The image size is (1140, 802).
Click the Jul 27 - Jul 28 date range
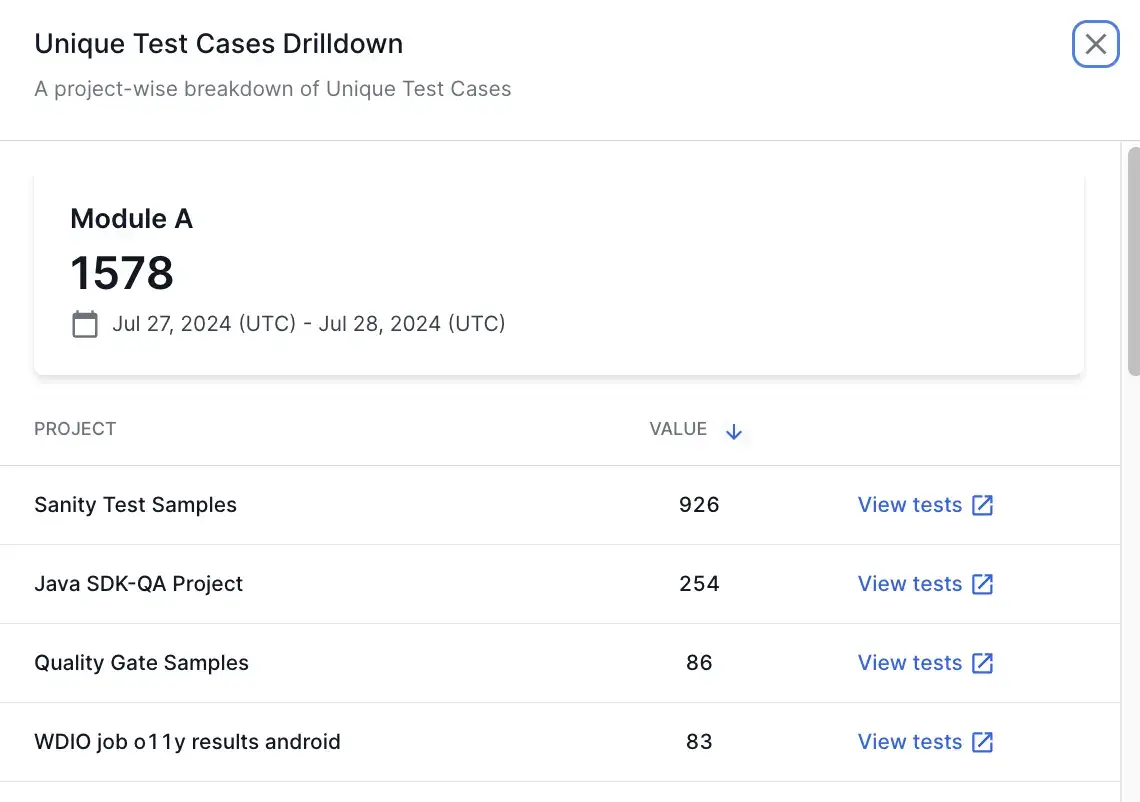(x=308, y=324)
